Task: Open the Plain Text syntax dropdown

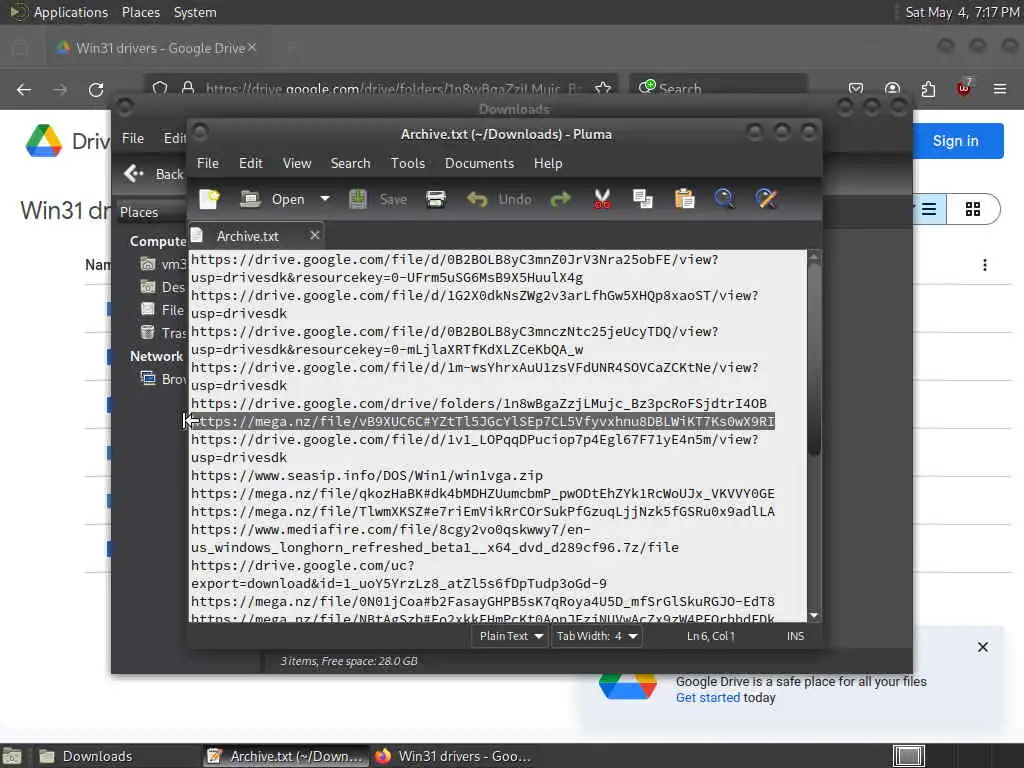Action: click(511, 636)
